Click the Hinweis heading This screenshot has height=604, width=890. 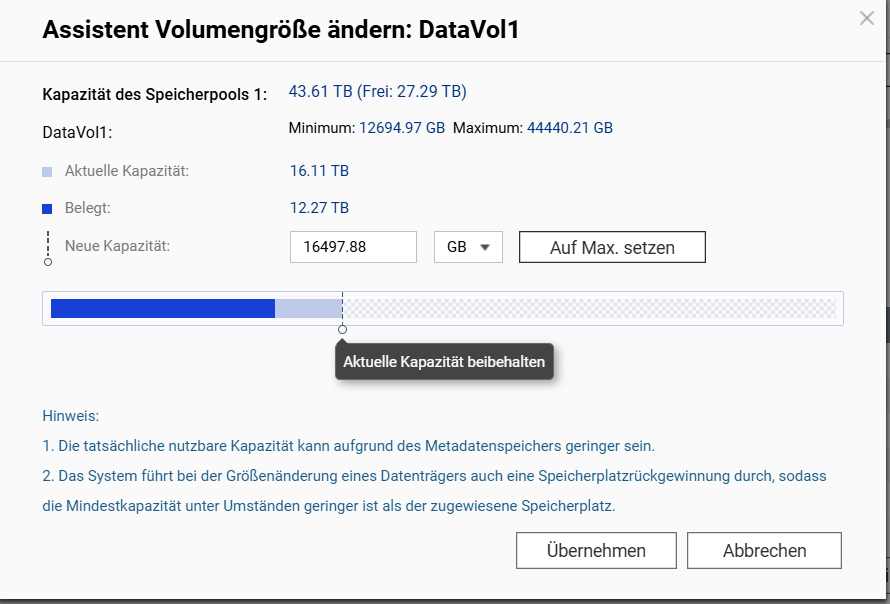point(70,415)
